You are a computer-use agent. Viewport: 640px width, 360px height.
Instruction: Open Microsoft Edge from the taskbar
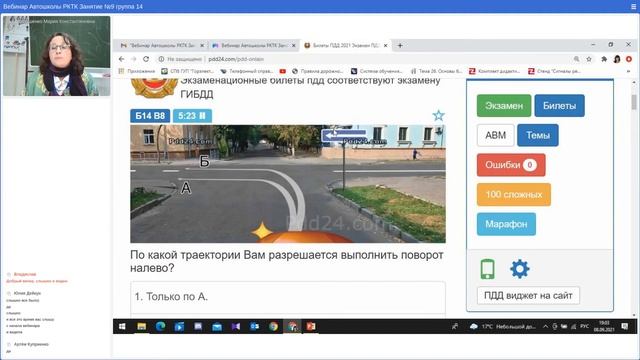[160, 327]
